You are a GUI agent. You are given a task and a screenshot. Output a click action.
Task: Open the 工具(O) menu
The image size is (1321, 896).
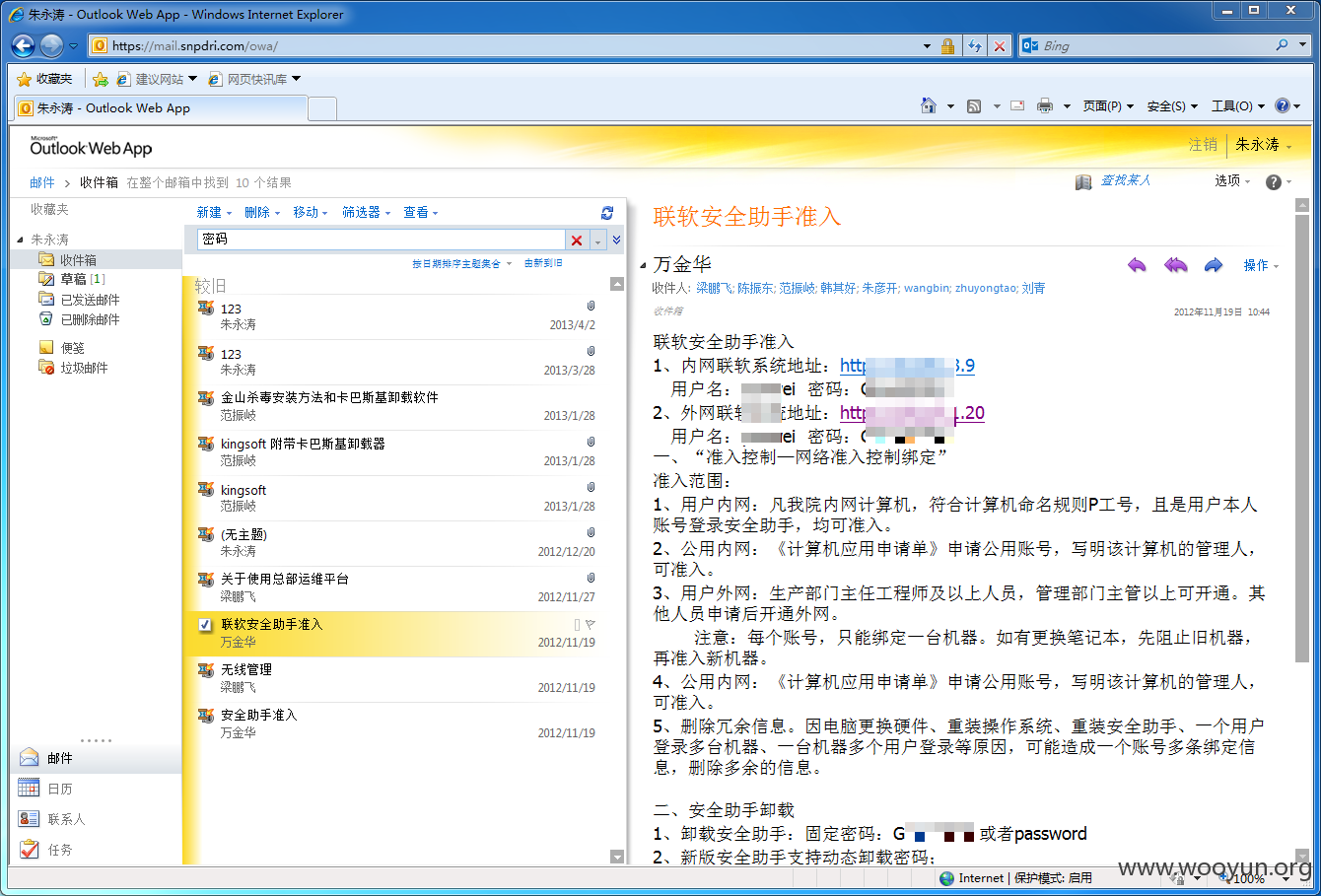click(1237, 105)
